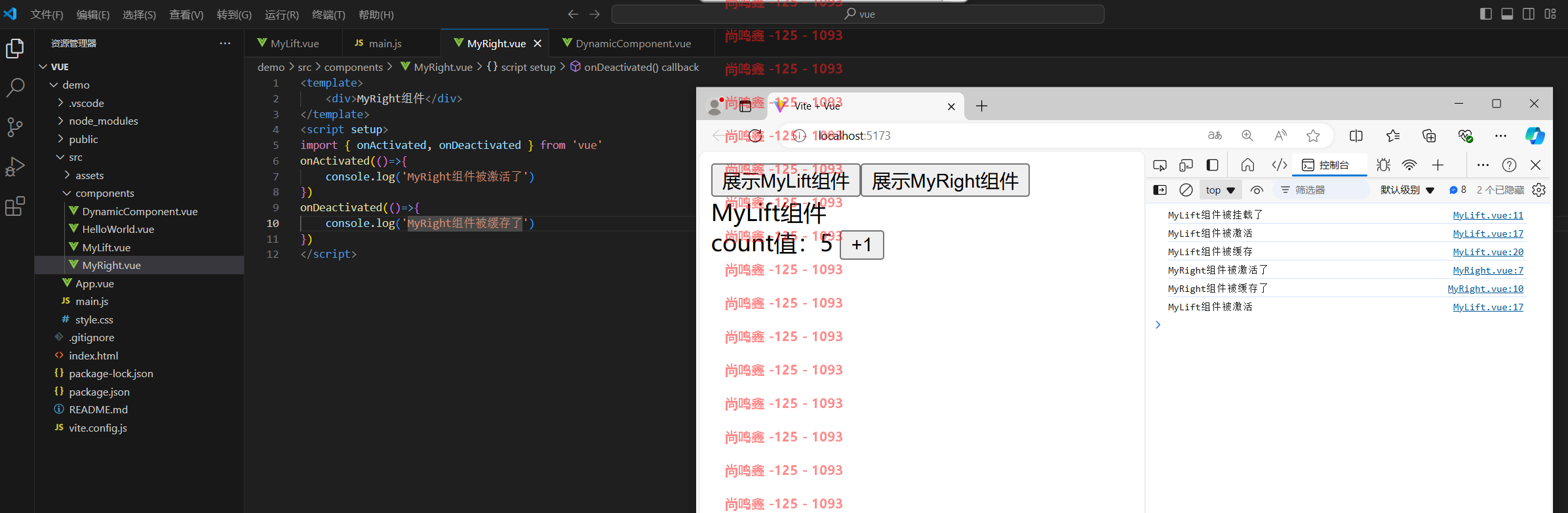1568x513 pixels.
Task: Collapse the demo folder
Action: [x=54, y=85]
